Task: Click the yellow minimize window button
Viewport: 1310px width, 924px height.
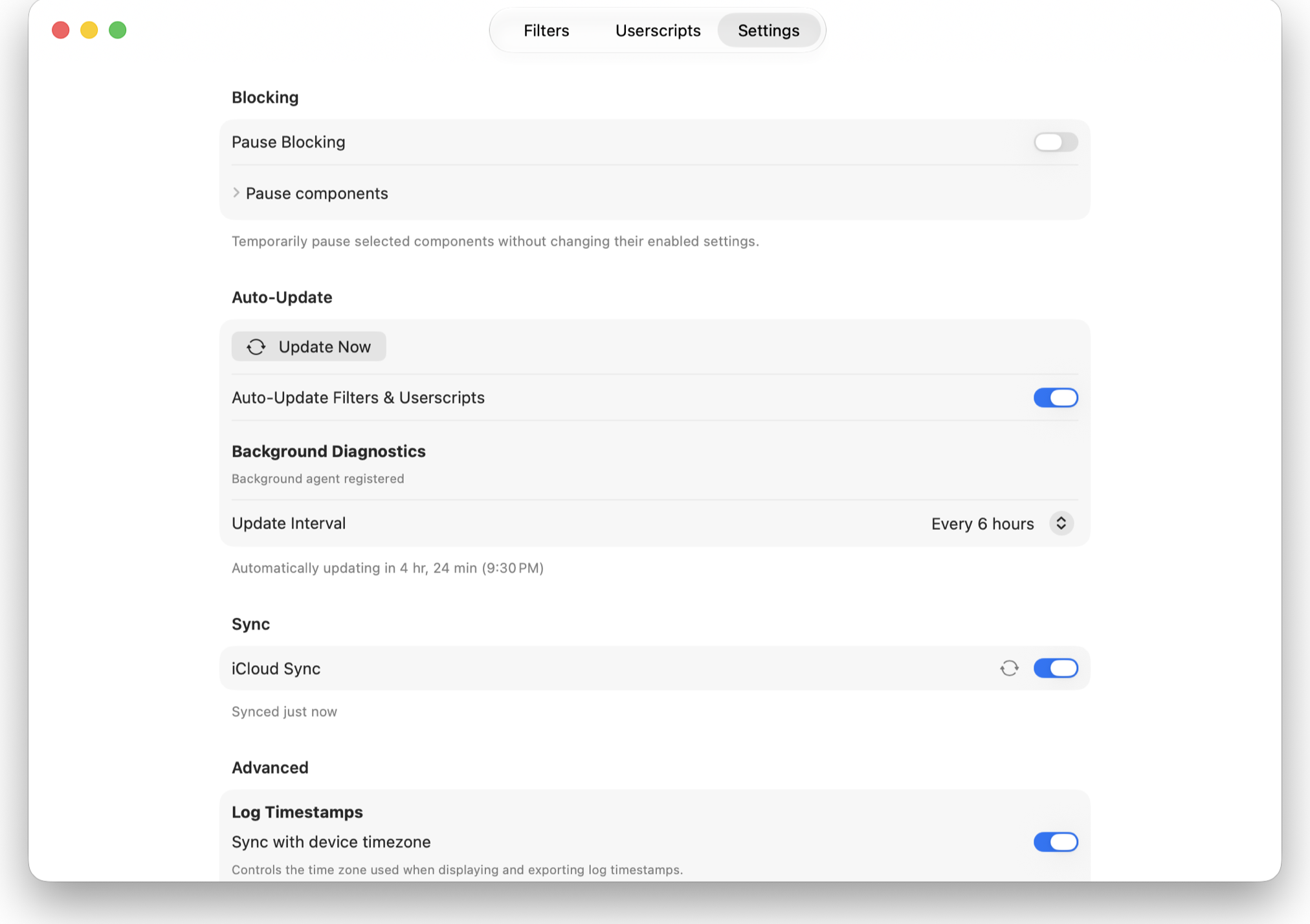Action: pyautogui.click(x=89, y=30)
